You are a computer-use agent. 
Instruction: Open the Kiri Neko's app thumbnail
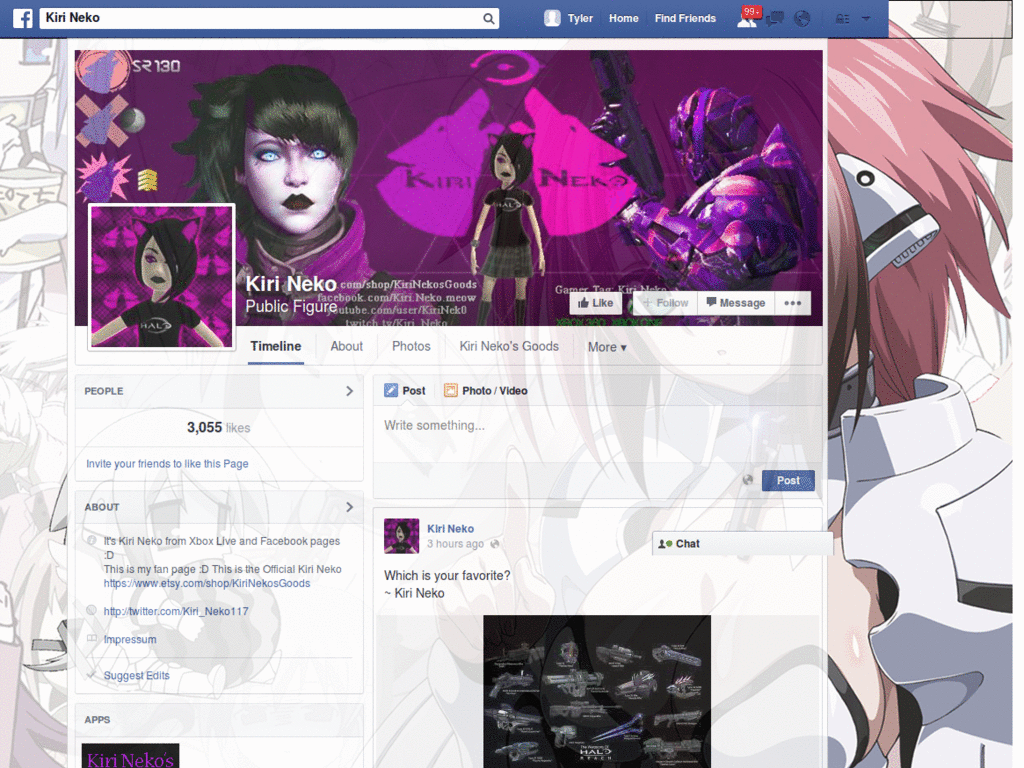(x=130, y=756)
